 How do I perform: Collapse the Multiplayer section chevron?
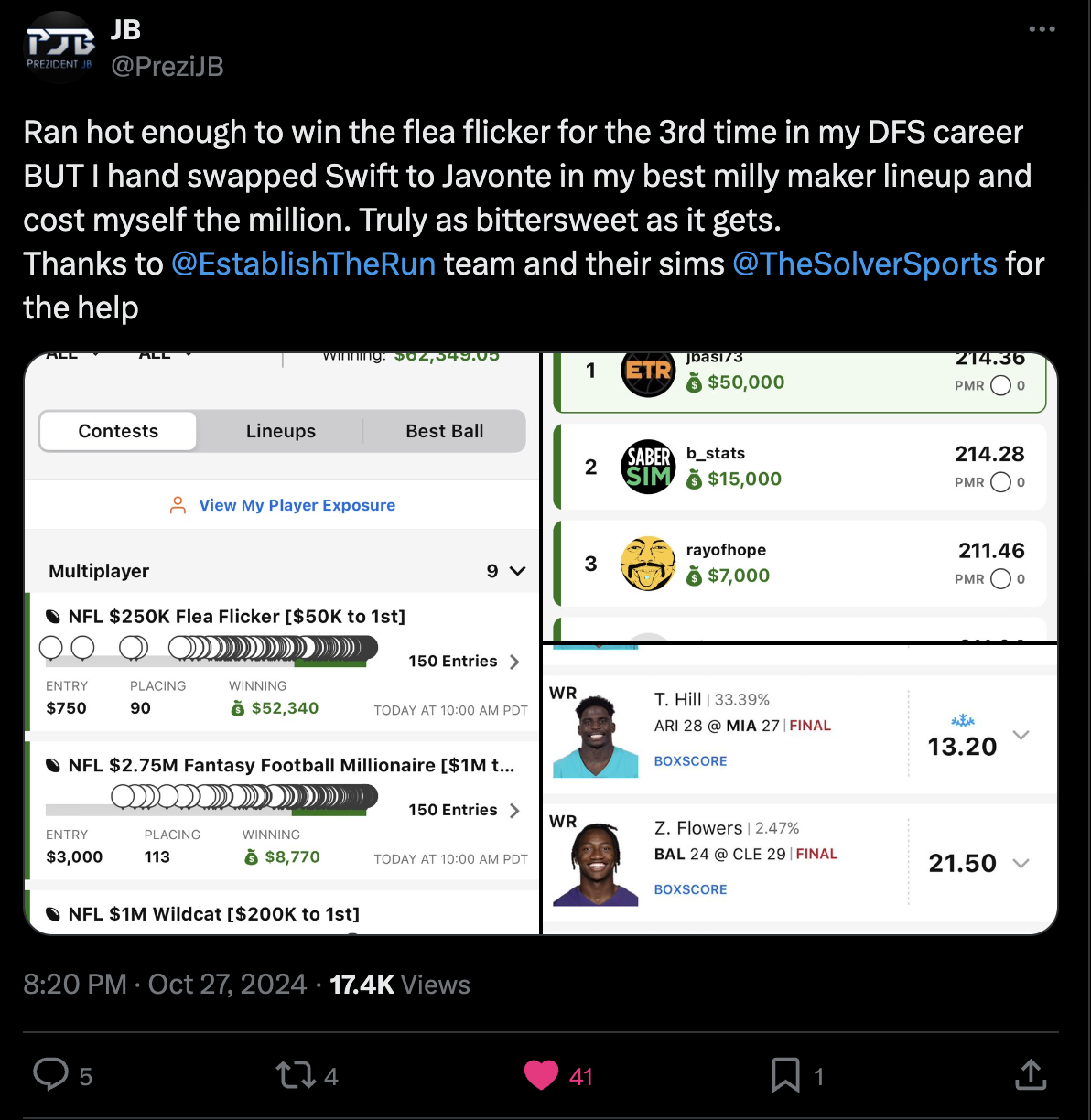(517, 571)
